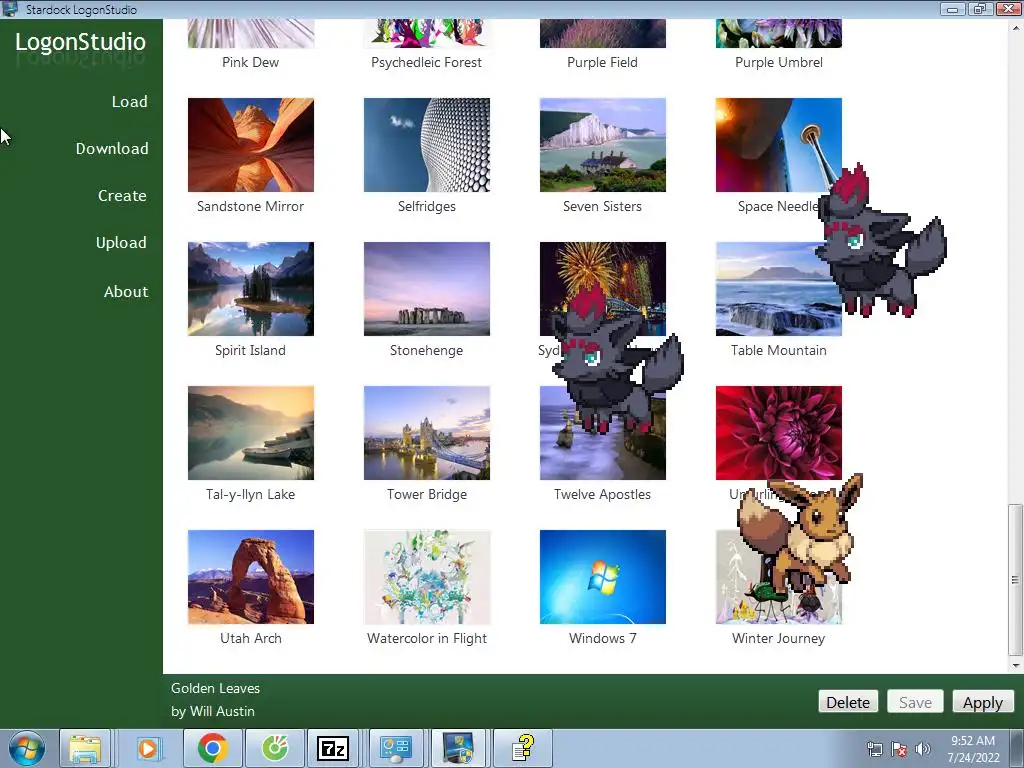The image size is (1024, 768).
Task: Select the Windows 7 logon thumbnail
Action: point(603,577)
